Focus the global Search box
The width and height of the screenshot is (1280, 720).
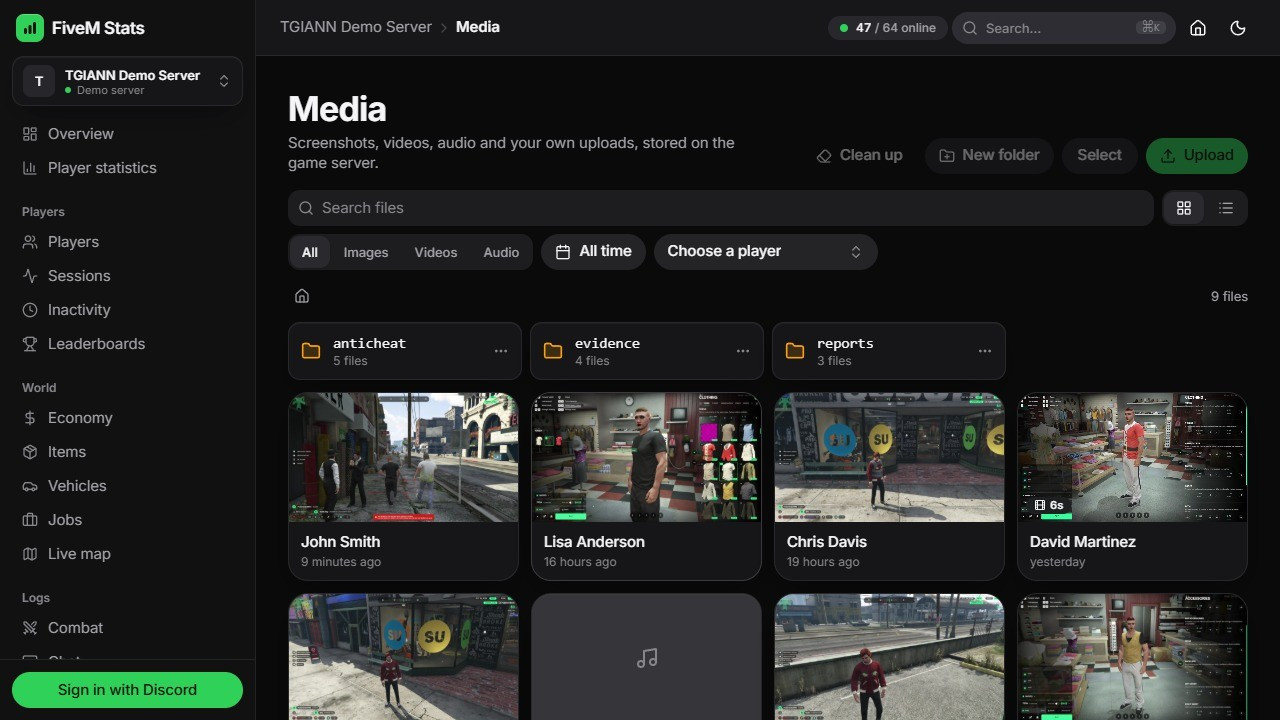click(1063, 28)
